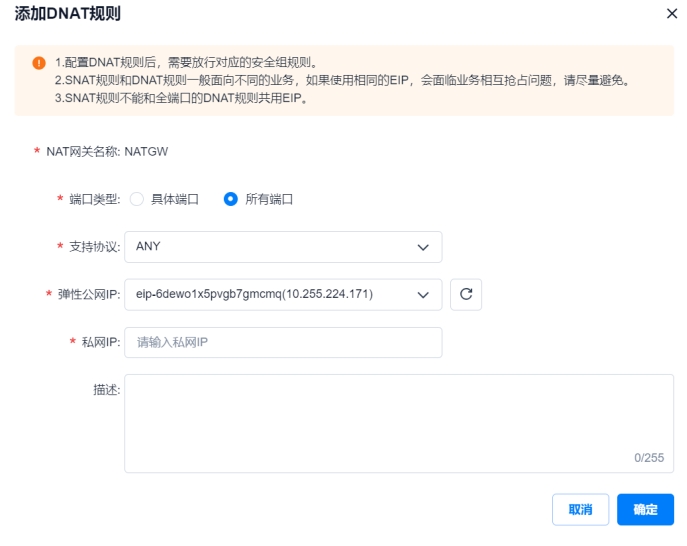Viewport: 687px width, 546px height.
Task: Select the 所有端口 radio button
Action: click(230, 199)
